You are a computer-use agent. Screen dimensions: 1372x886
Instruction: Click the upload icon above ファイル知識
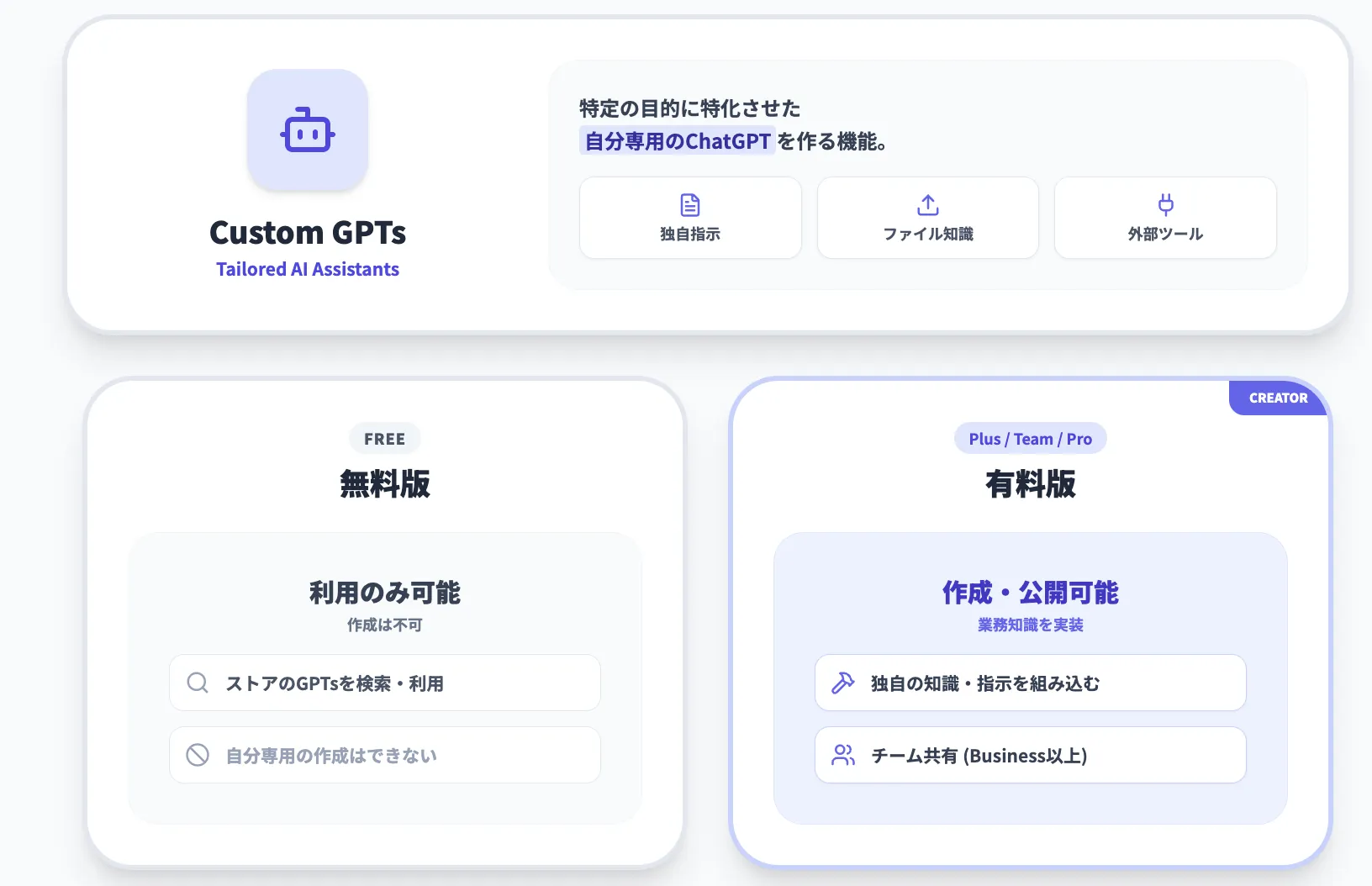928,205
